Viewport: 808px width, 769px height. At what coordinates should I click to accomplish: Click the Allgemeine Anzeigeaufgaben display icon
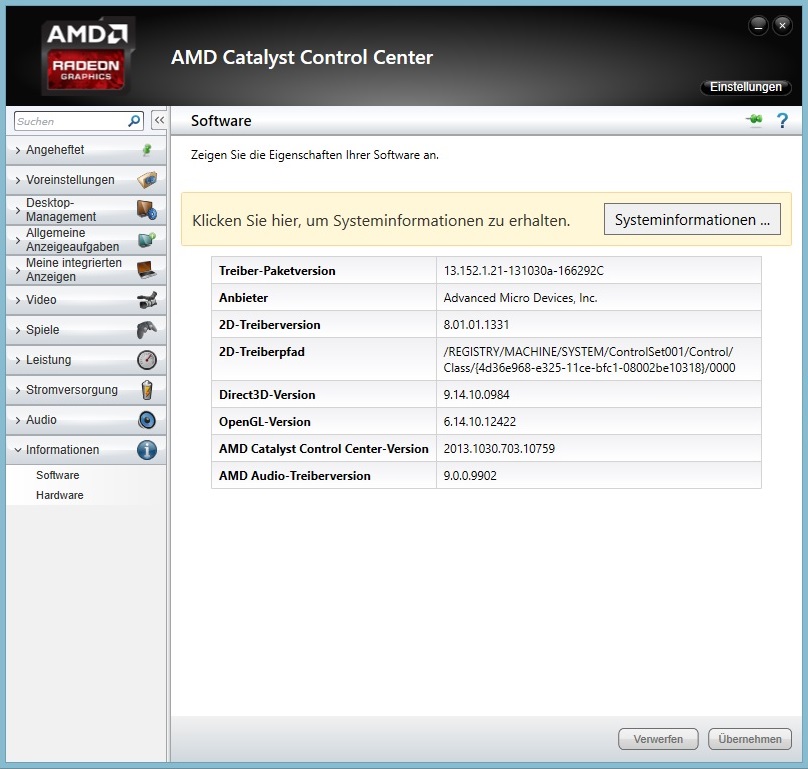click(147, 240)
